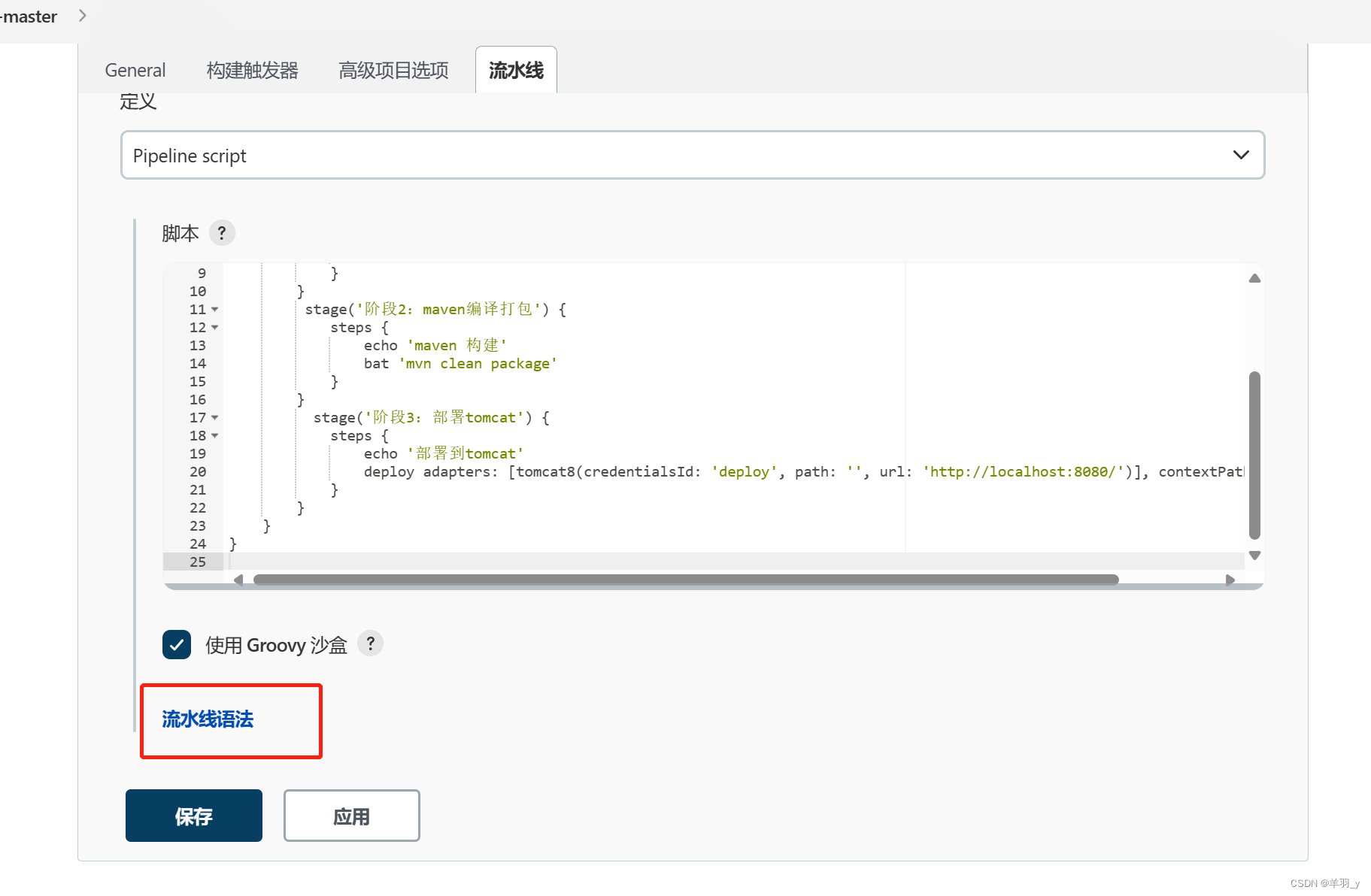
Task: Click the 'deploy' credentialsId string
Action: (x=745, y=472)
